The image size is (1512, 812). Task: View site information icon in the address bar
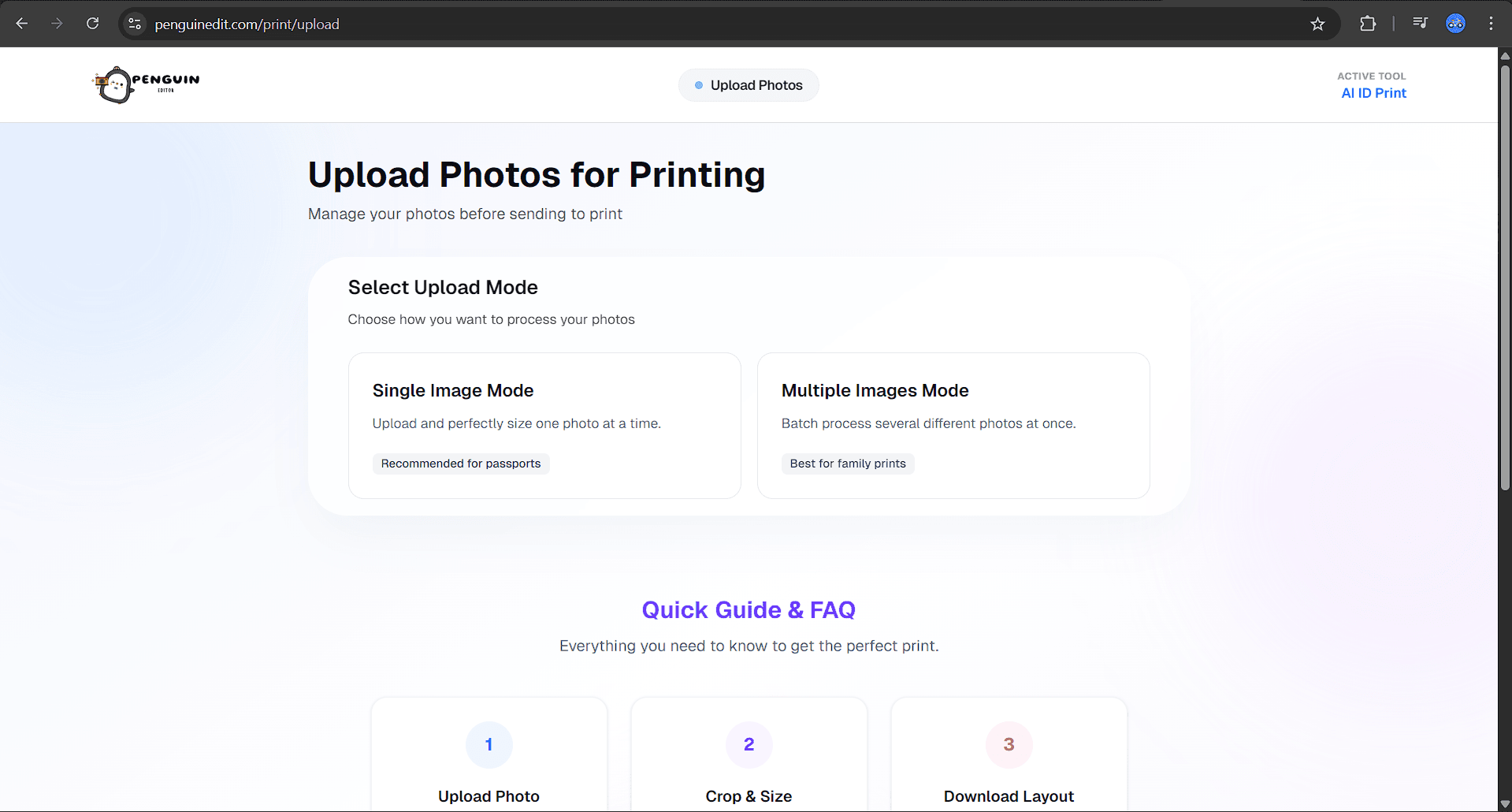pyautogui.click(x=135, y=24)
